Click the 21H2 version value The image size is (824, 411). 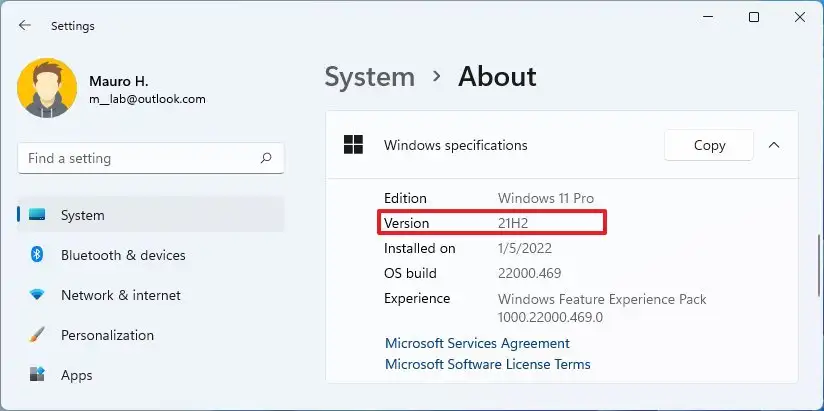(513, 223)
